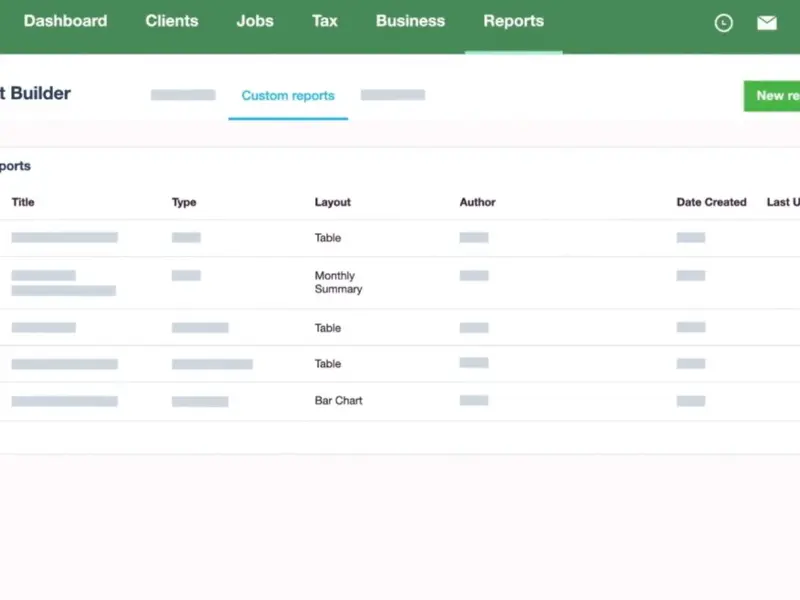800x600 pixels.
Task: Switch to the Custom reports tab
Action: [x=288, y=96]
